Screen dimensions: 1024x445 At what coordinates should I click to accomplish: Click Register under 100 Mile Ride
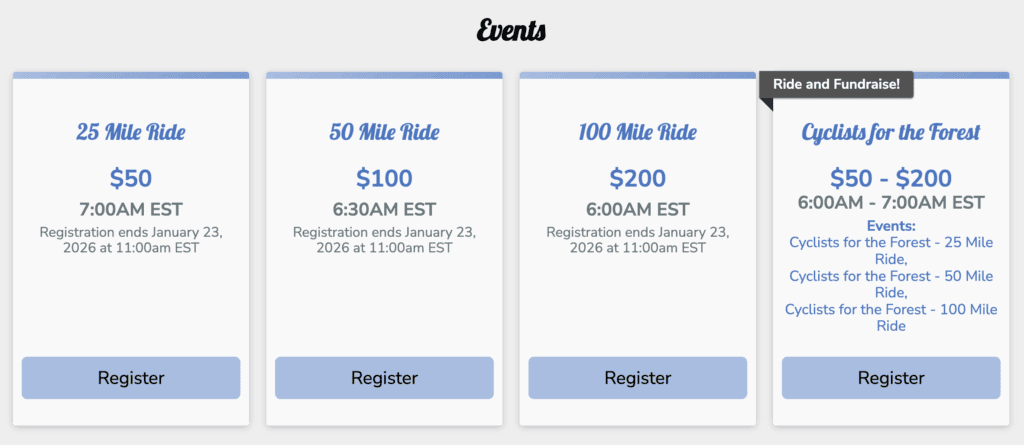(637, 378)
